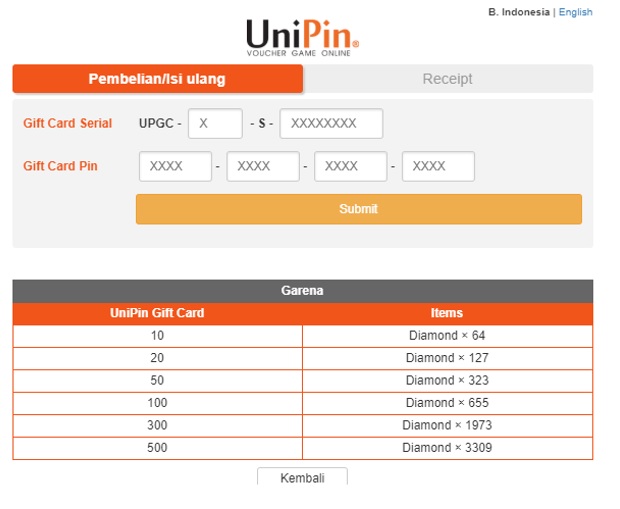This screenshot has height=509, width=620.
Task: Click the Diamond × 1973 item
Action: coord(446,426)
